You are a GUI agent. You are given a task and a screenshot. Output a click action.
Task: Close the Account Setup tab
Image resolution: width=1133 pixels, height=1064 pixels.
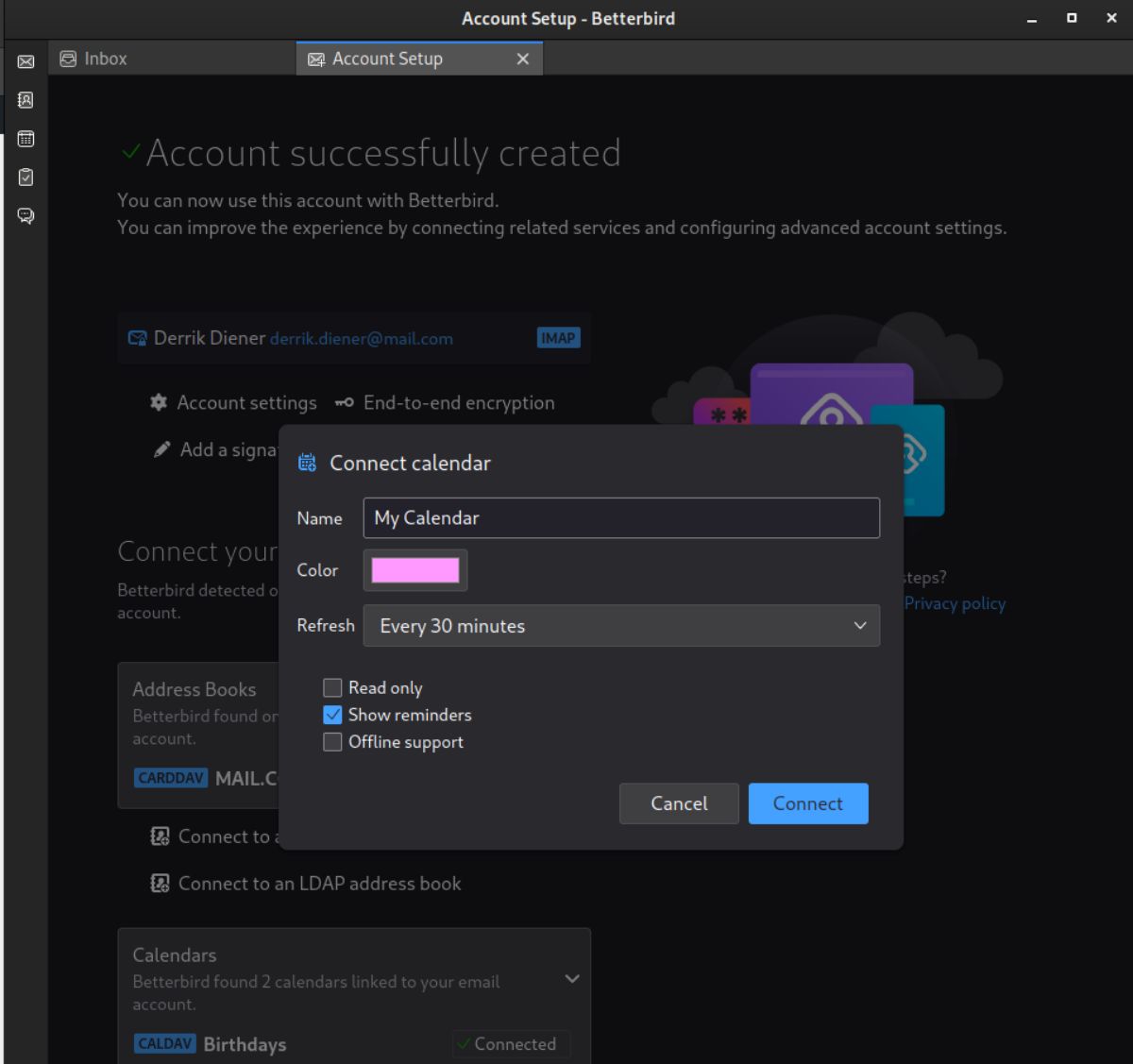[x=523, y=59]
